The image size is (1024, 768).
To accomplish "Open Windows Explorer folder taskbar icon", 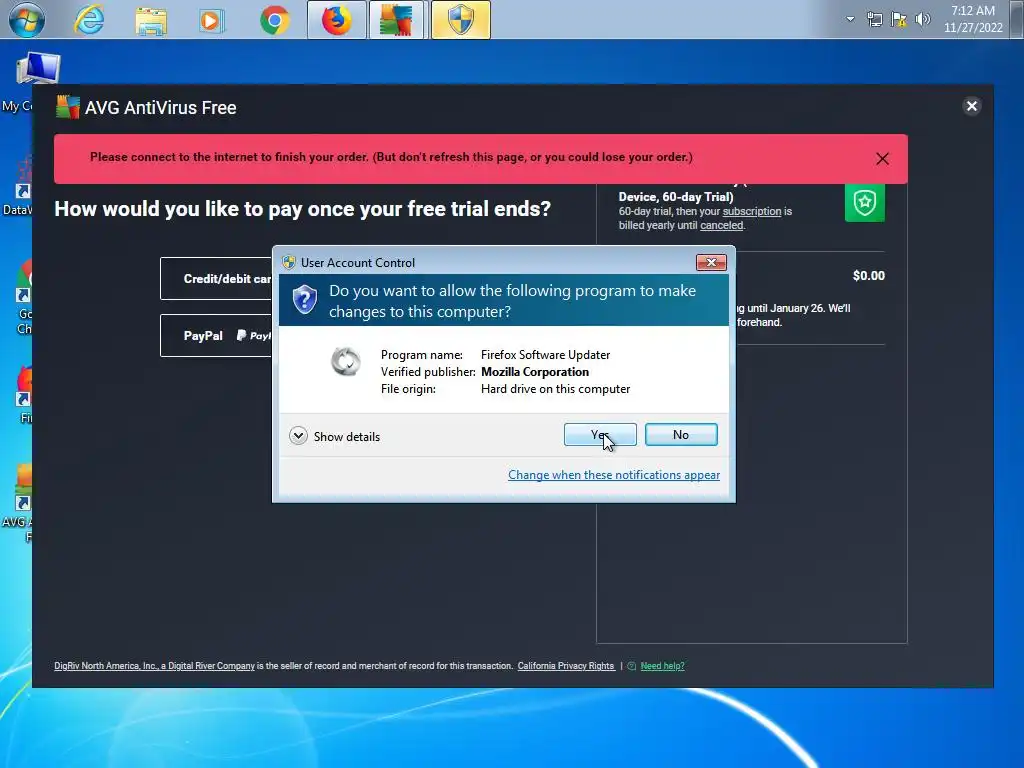I will 151,20.
